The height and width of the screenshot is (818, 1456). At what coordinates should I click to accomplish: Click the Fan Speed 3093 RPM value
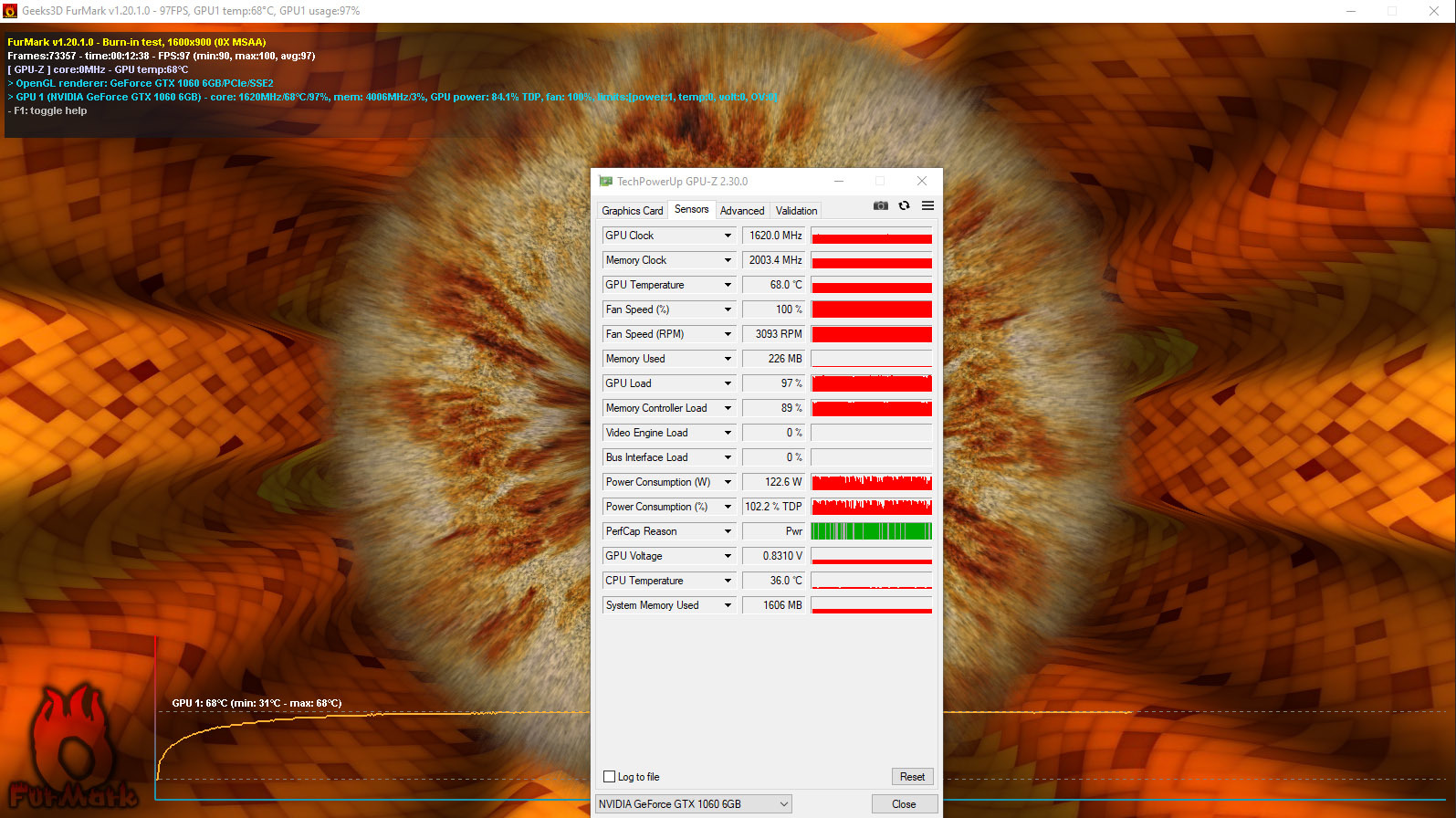point(774,334)
